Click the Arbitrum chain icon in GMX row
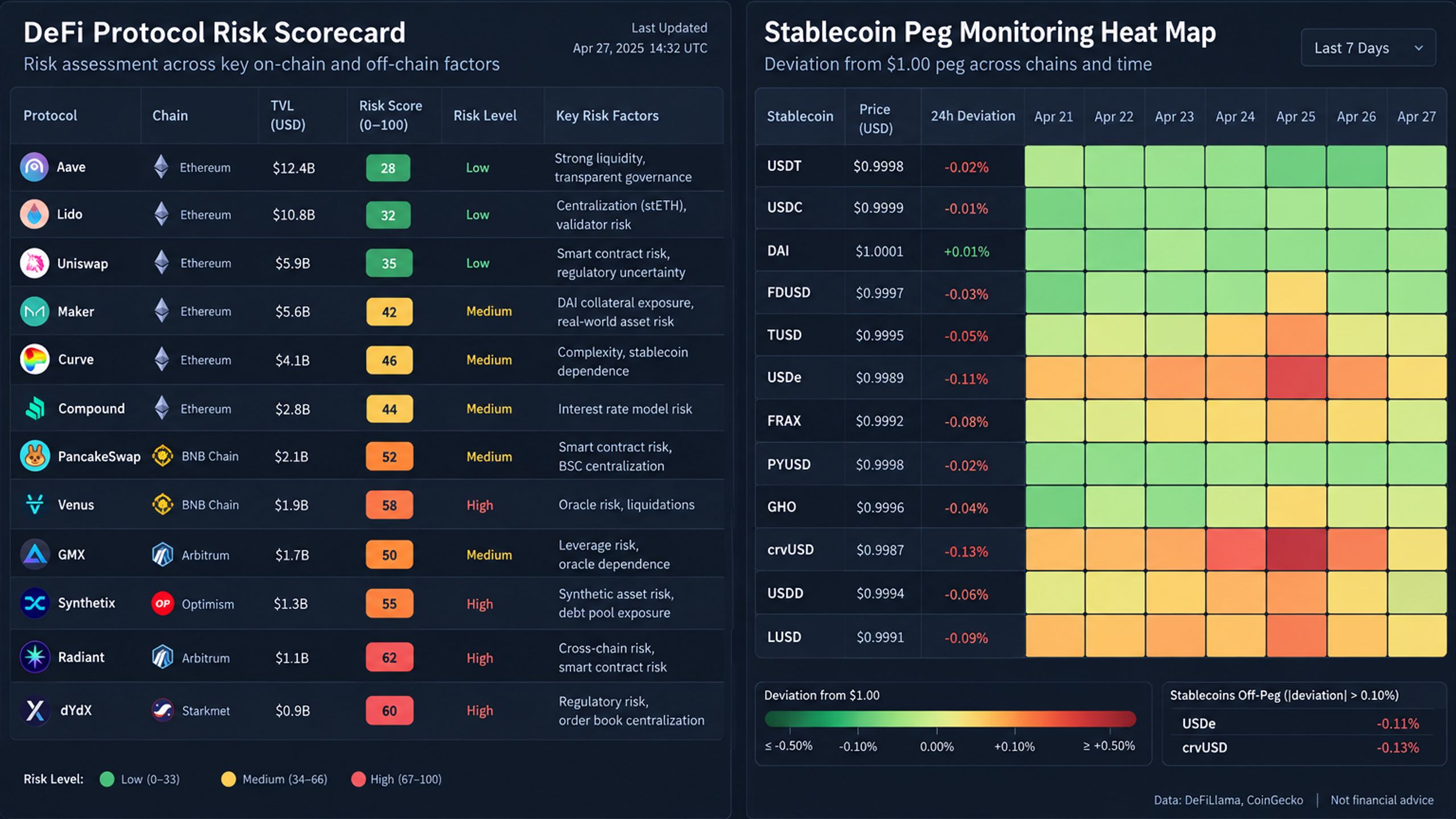The height and width of the screenshot is (819, 1456). click(163, 555)
